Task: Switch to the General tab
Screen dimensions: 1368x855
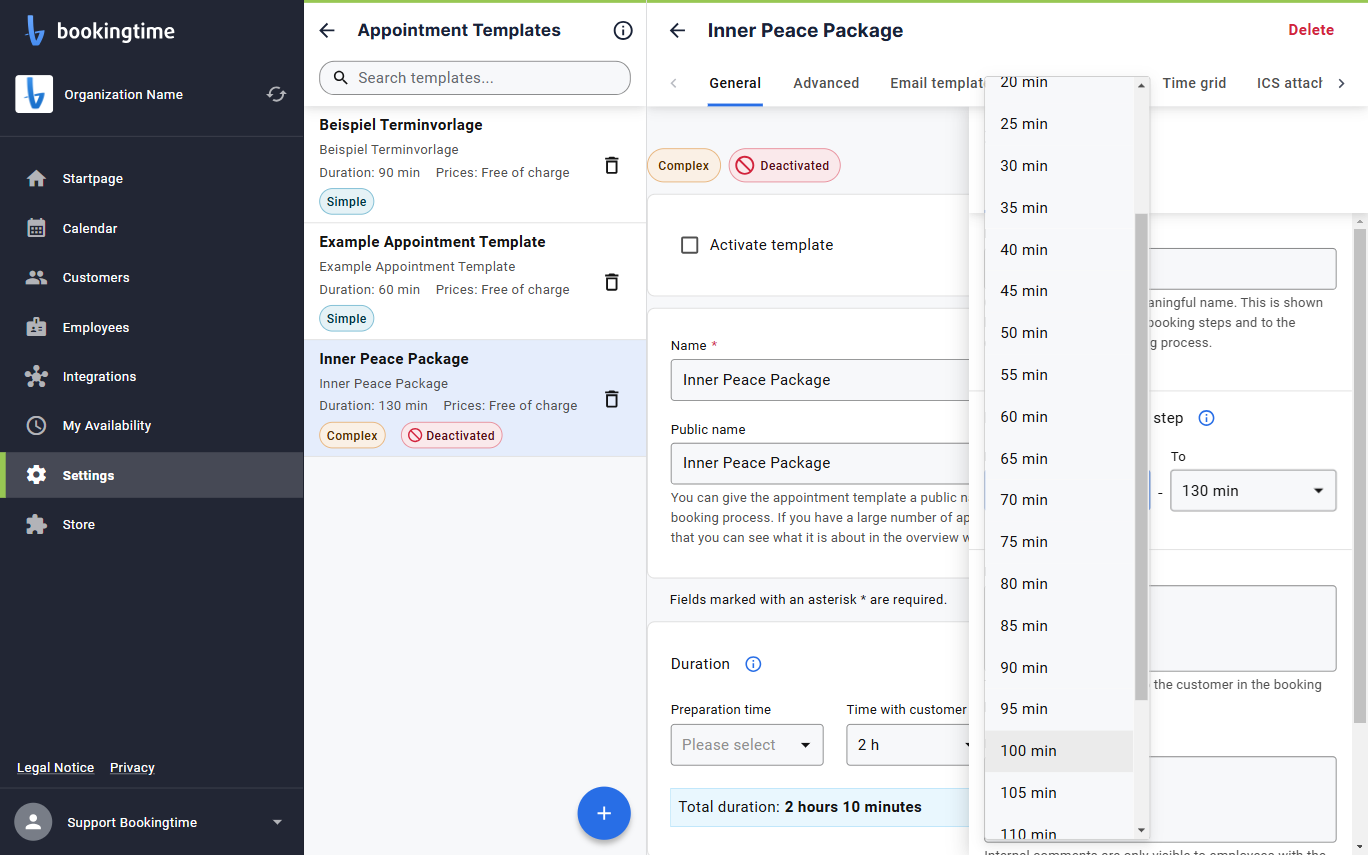Action: click(x=735, y=83)
